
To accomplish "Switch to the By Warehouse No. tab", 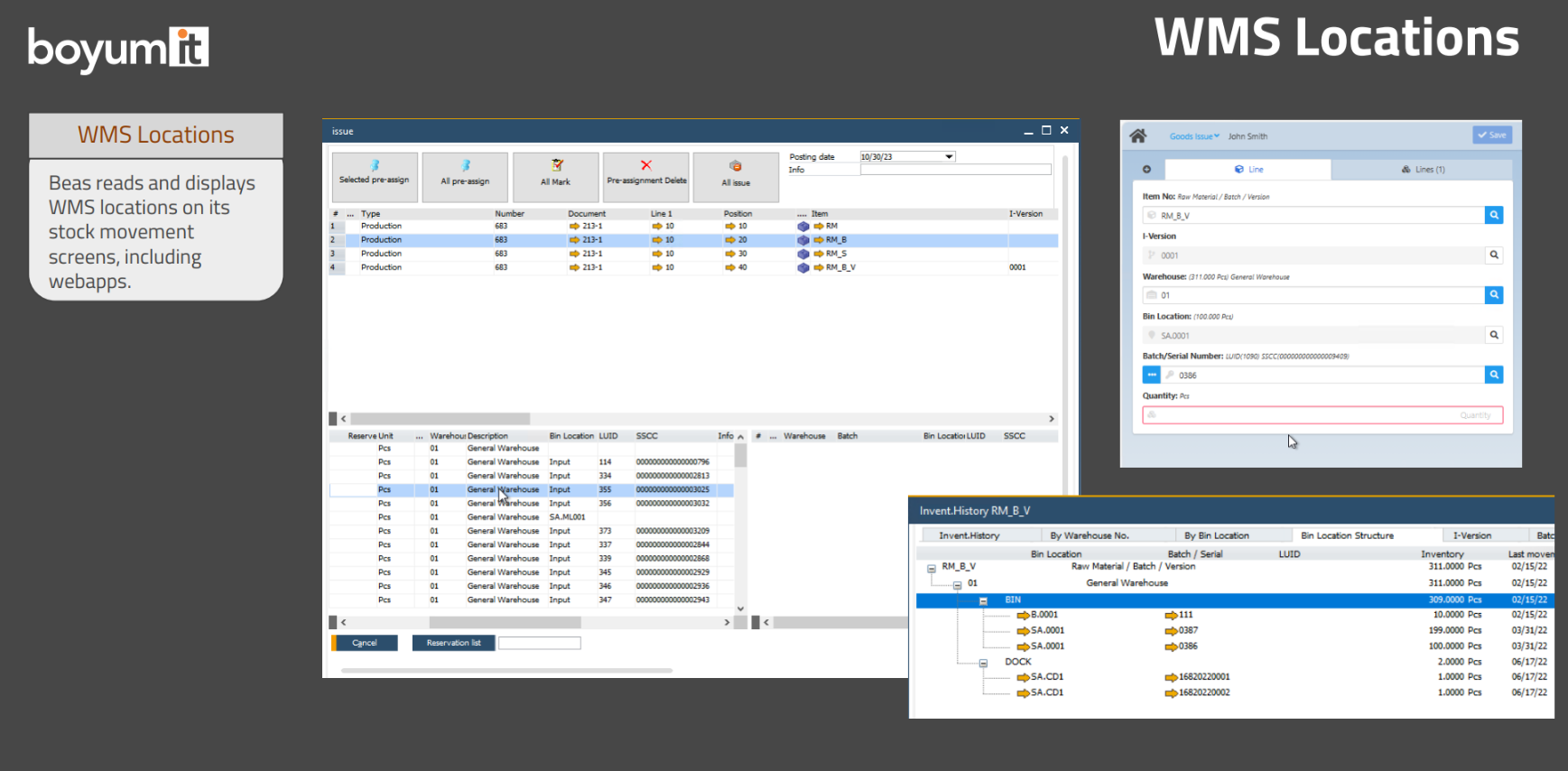I will click(x=1090, y=535).
